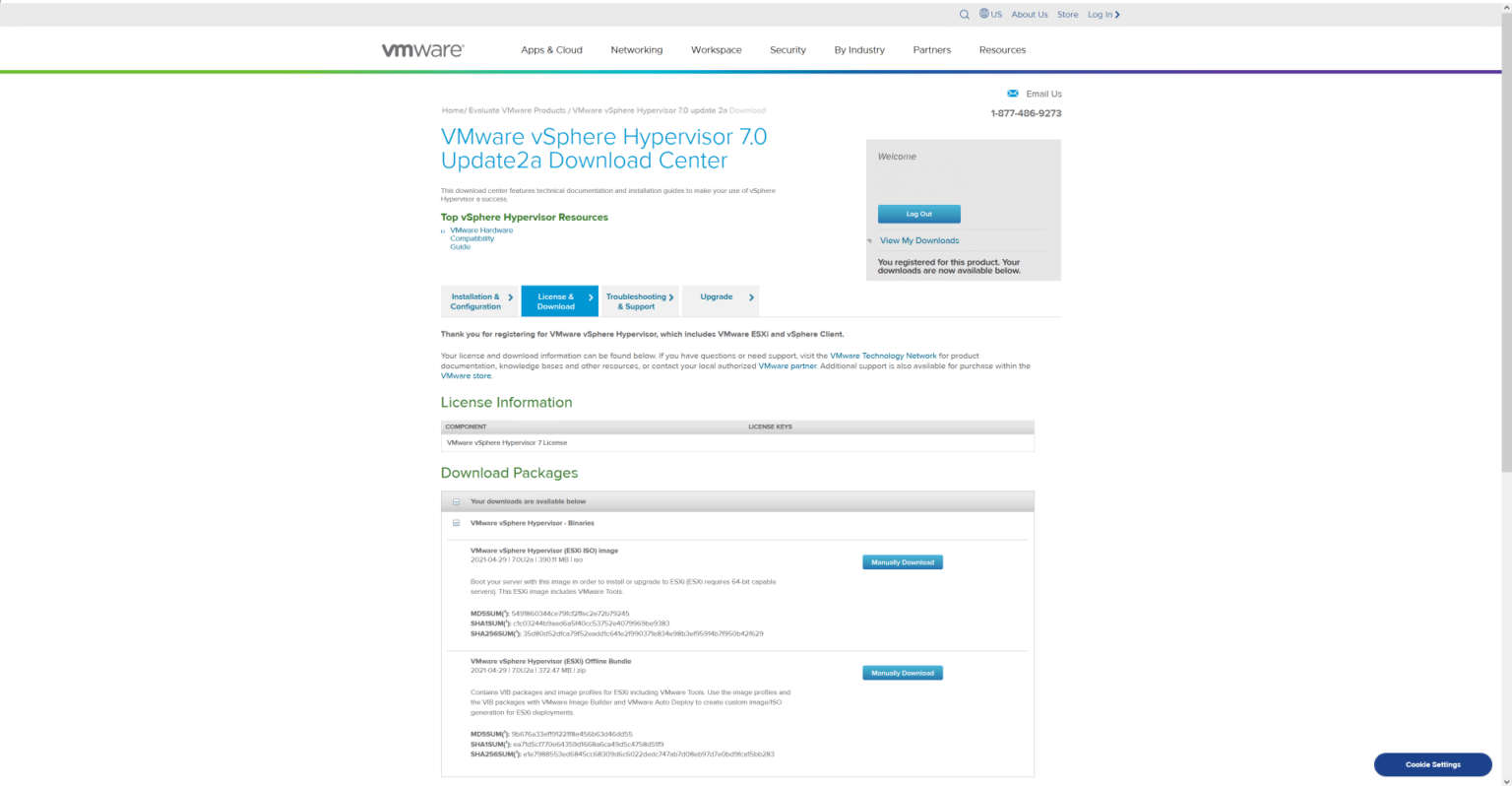Go to Home in the breadcrumb
This screenshot has width=1512, height=786.
452,110
